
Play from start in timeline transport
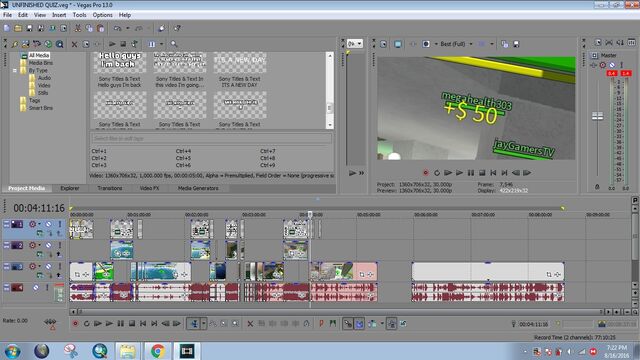(x=98, y=324)
